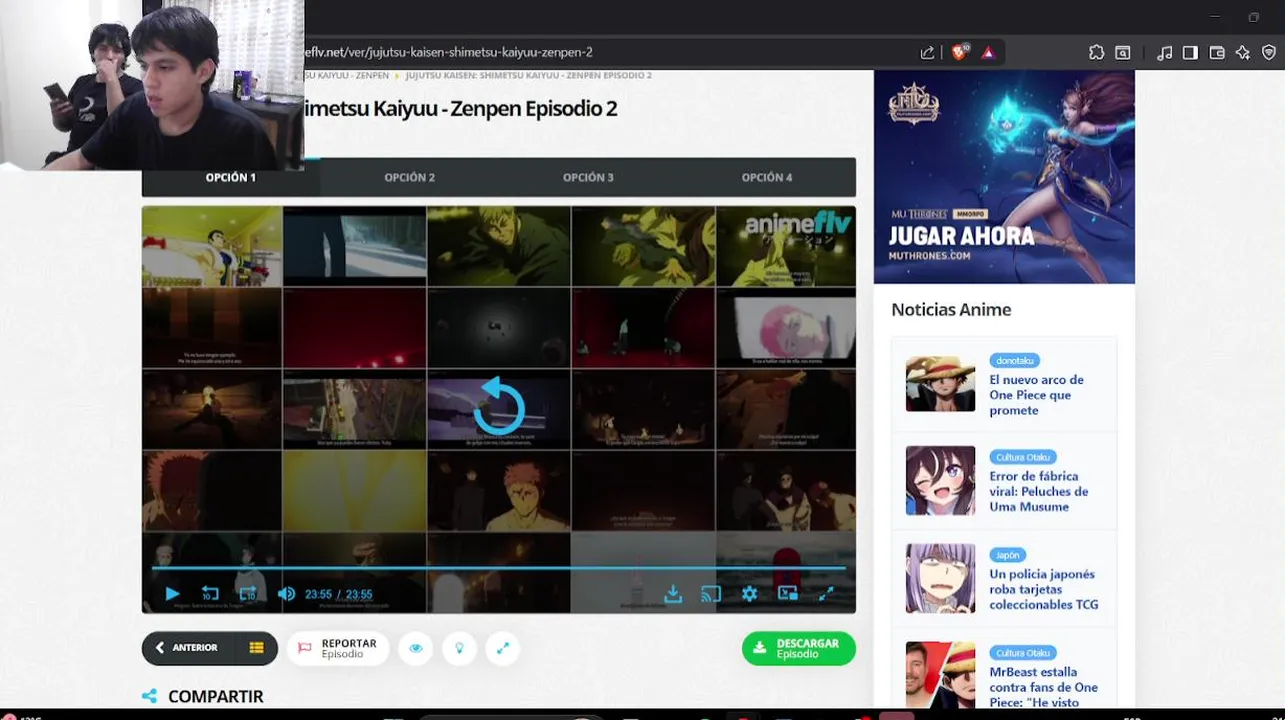Switch to the OPCIÓN 3 tab
The height and width of the screenshot is (720, 1285).
(588, 177)
